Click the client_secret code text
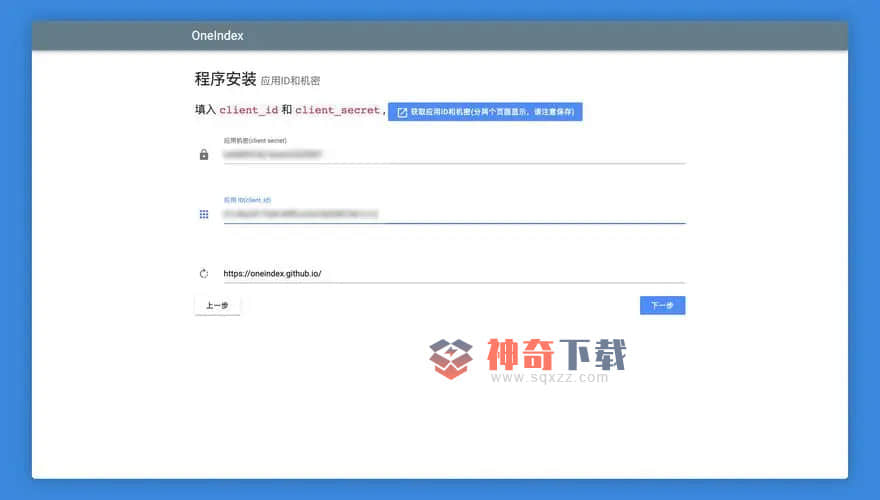 (x=337, y=110)
